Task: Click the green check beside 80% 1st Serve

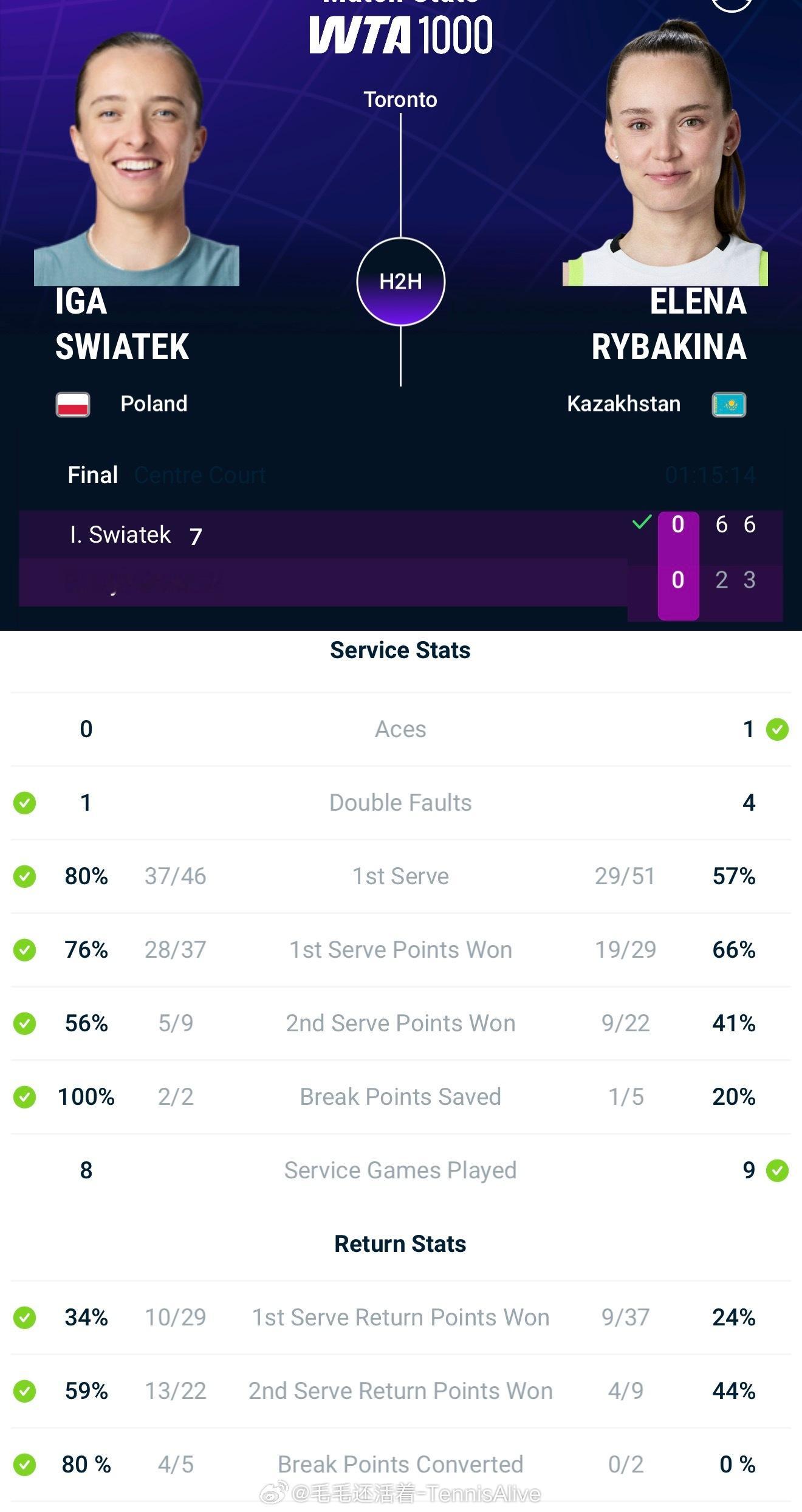Action: [24, 876]
